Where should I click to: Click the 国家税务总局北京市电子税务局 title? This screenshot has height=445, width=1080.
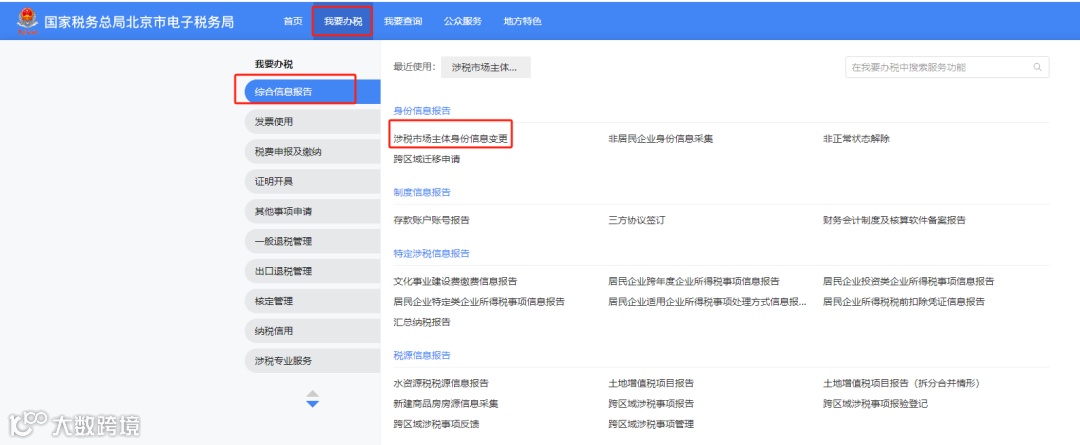click(139, 21)
